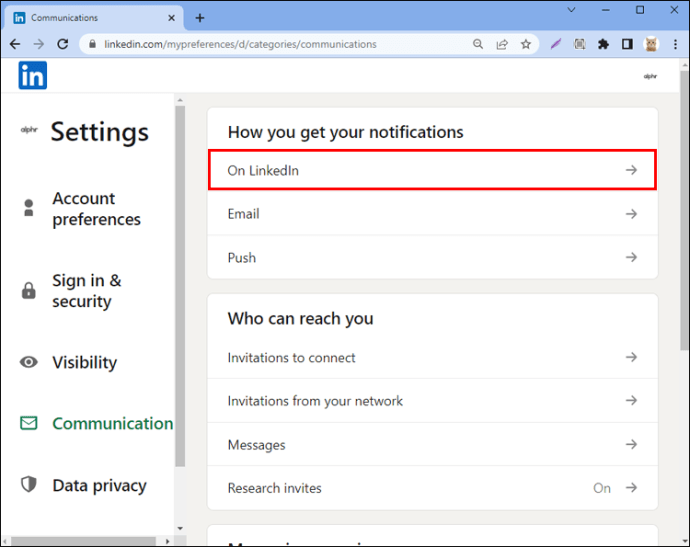Select Visibility in settings sidebar
The height and width of the screenshot is (547, 690).
[x=84, y=363]
